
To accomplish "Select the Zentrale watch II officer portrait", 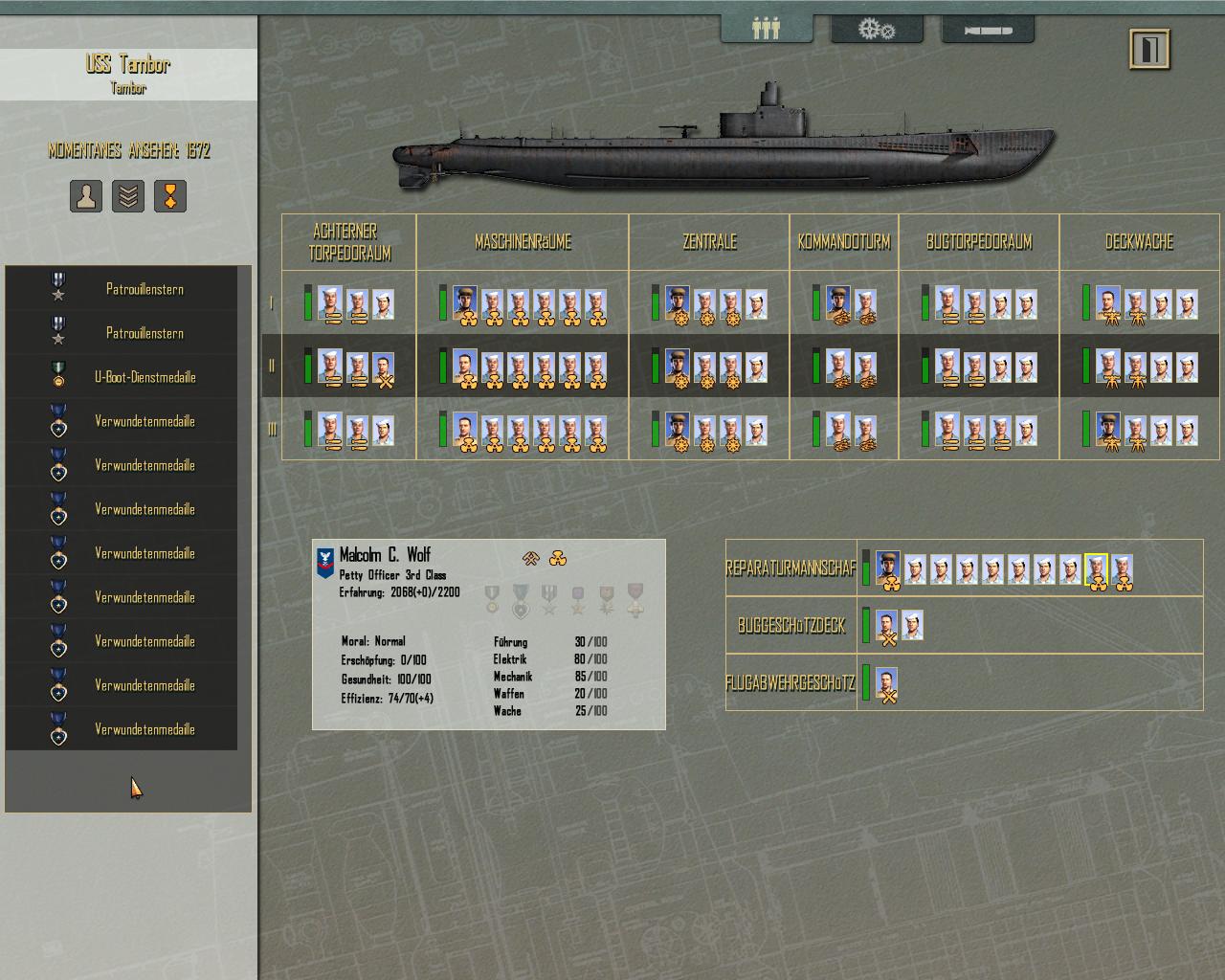I will 678,367.
